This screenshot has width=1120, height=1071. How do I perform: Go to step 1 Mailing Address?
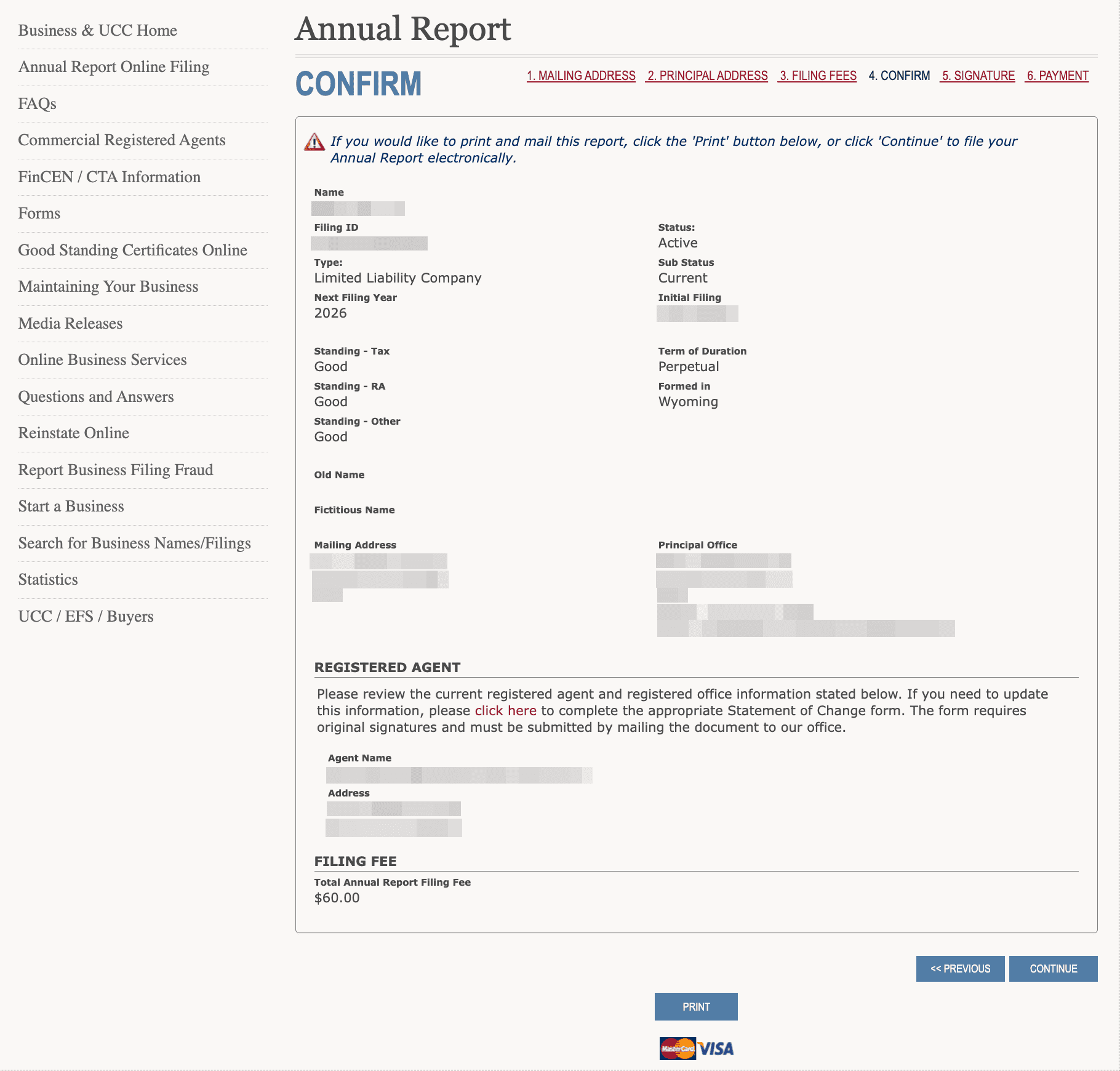point(581,76)
